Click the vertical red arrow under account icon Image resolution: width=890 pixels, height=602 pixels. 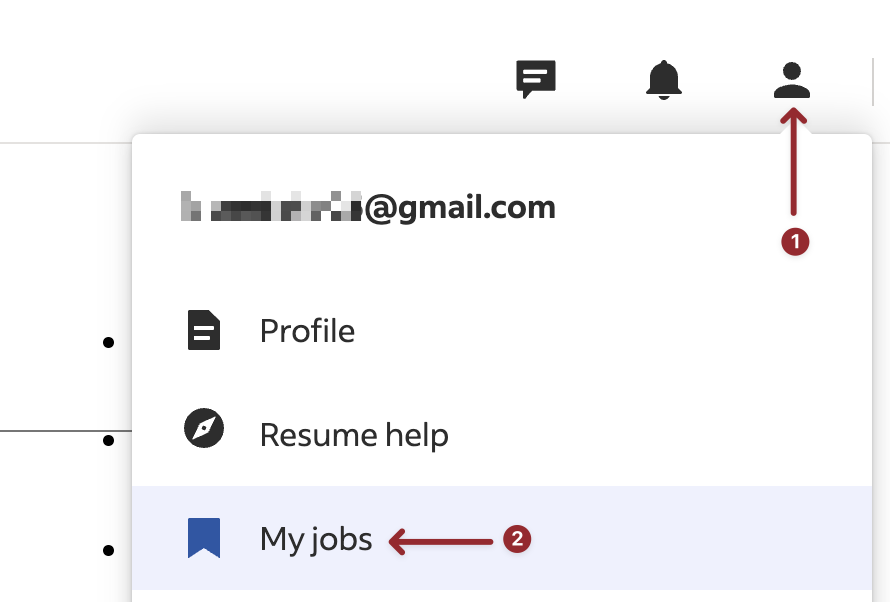pos(793,165)
